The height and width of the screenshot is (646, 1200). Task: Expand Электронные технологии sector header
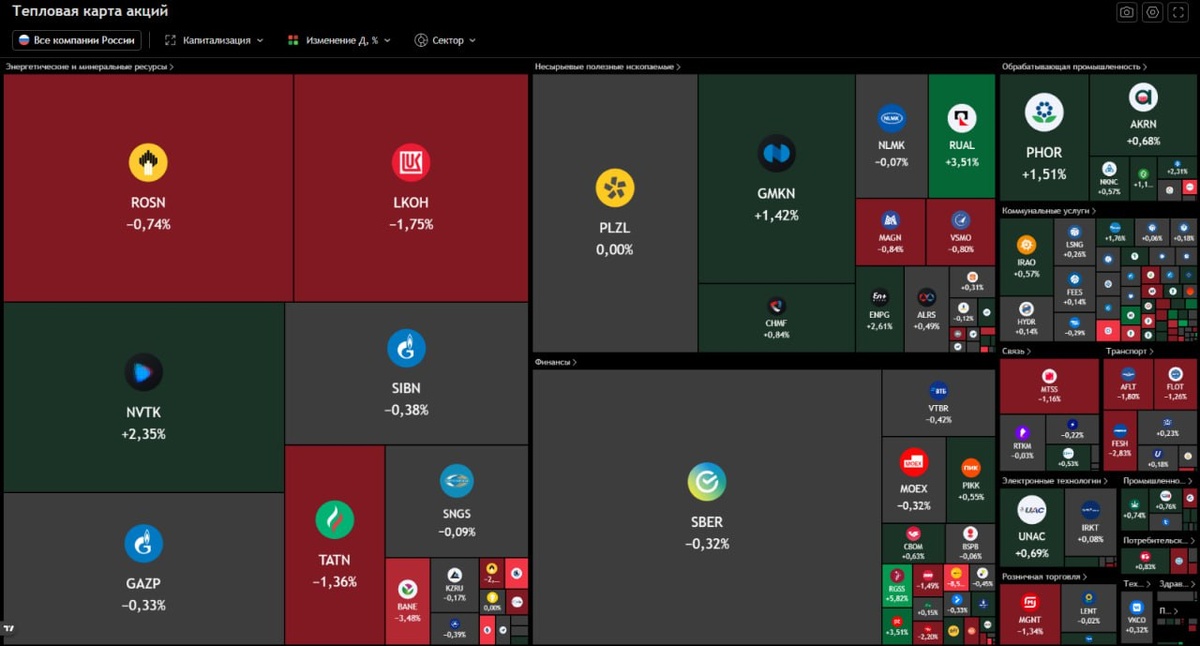coord(1056,481)
